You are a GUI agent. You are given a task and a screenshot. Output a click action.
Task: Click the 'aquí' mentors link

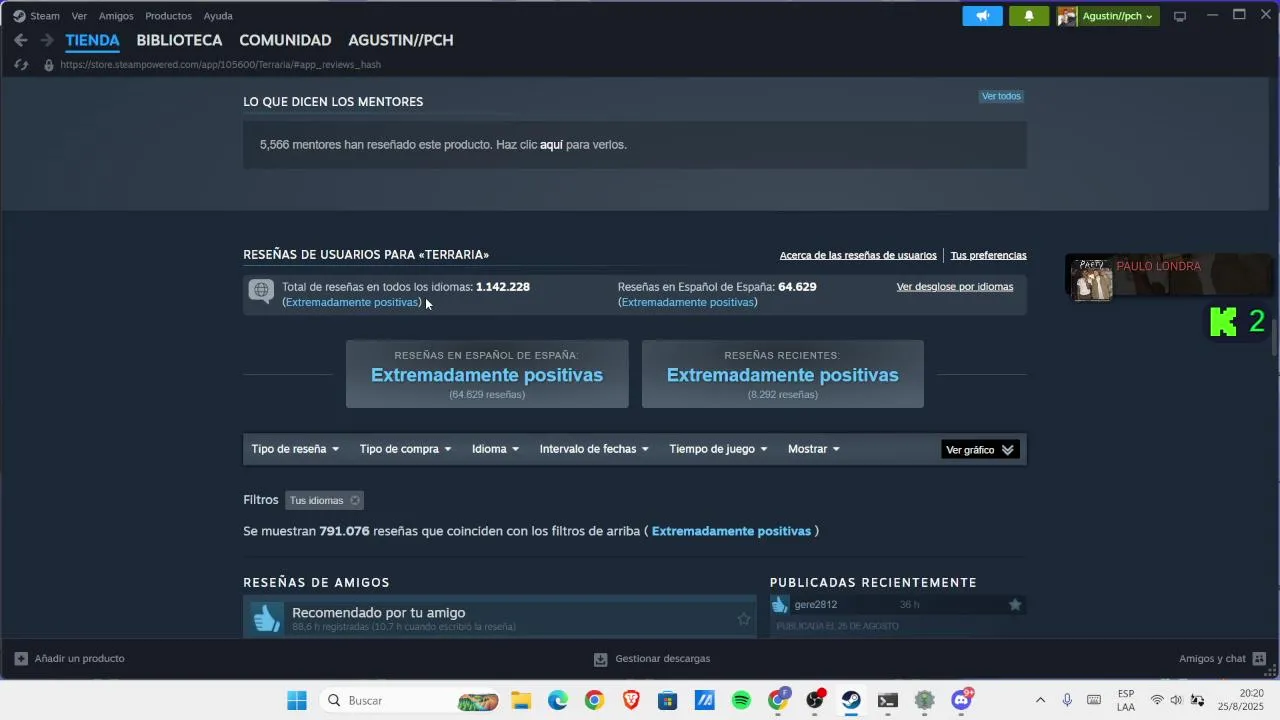(x=551, y=145)
